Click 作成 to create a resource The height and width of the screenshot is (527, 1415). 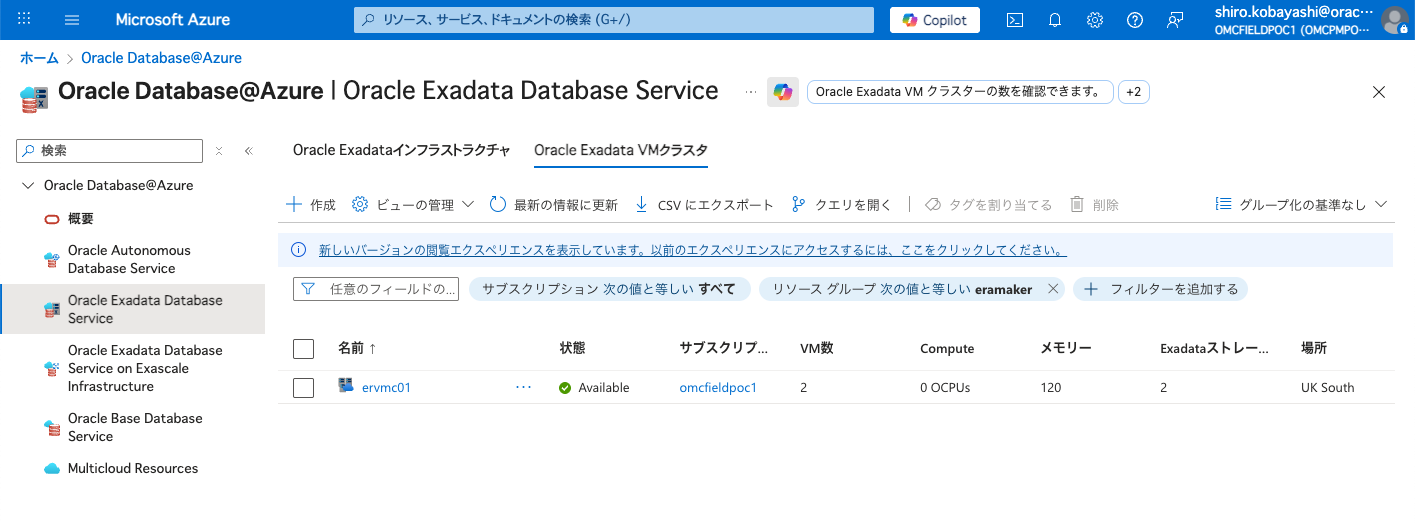[x=311, y=204]
